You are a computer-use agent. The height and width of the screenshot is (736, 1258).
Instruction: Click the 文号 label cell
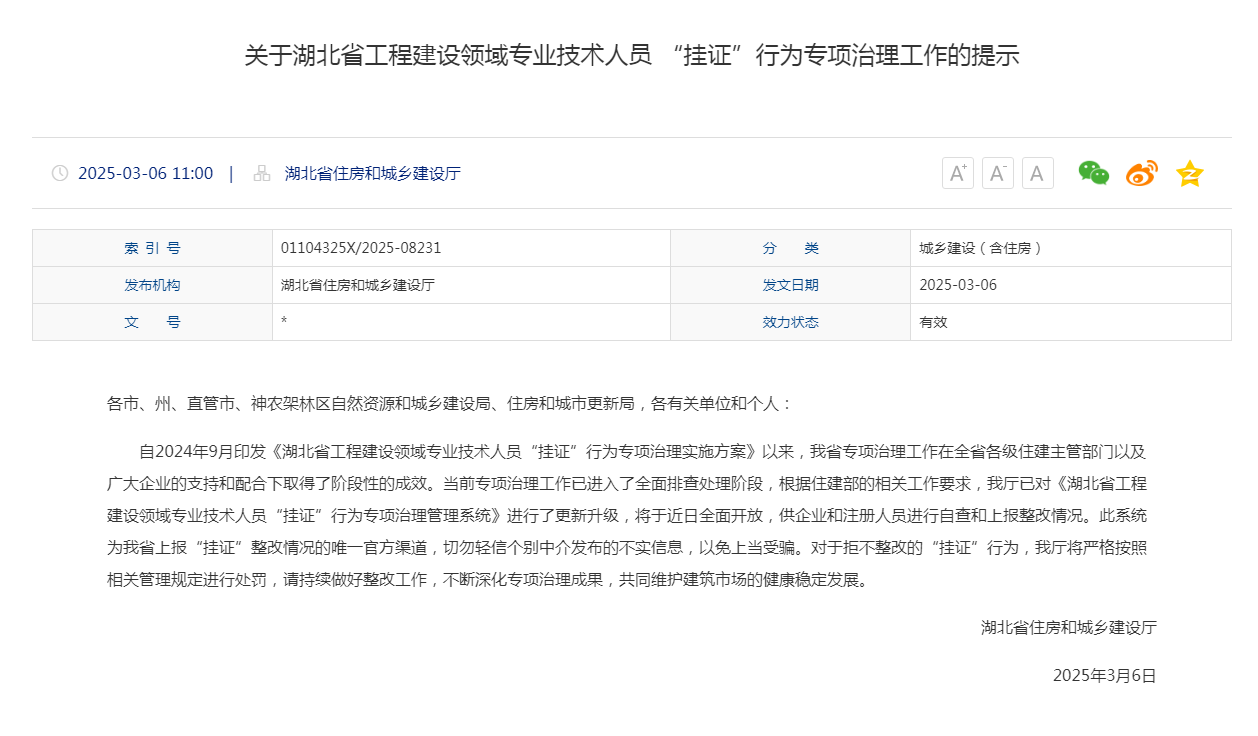click(152, 322)
